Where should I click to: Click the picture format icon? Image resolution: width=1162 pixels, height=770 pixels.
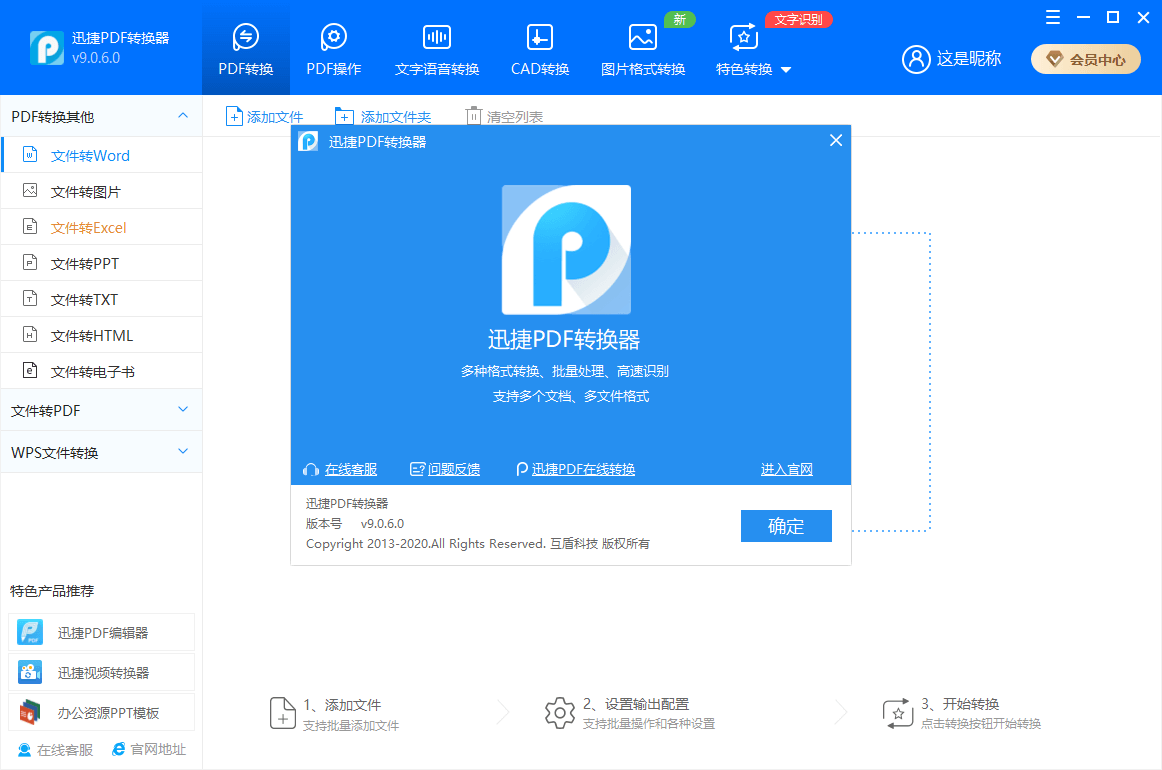click(x=643, y=36)
